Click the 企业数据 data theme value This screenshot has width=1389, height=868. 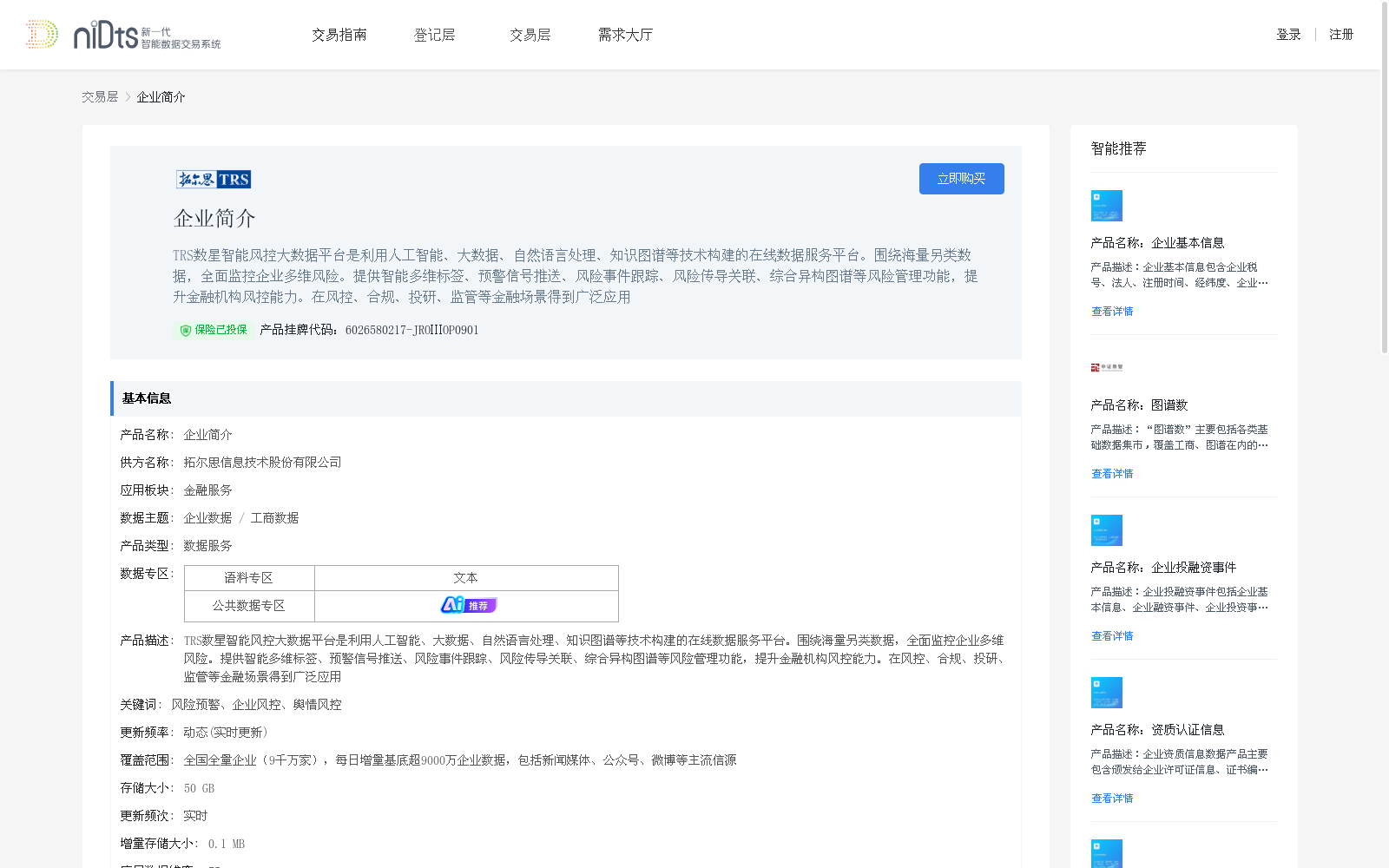(x=207, y=518)
